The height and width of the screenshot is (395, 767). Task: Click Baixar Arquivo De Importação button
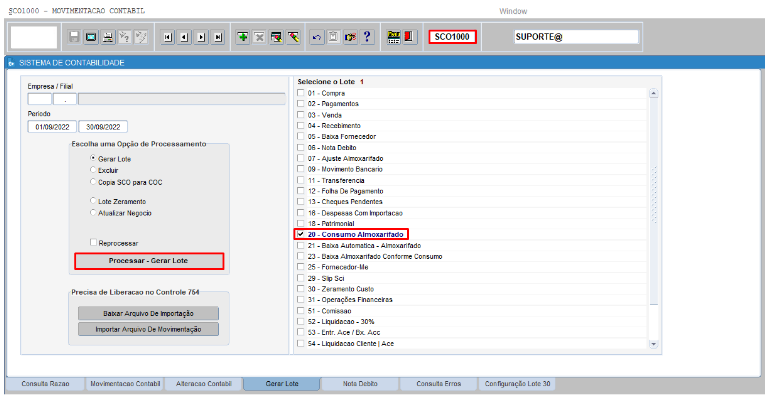pyautogui.click(x=148, y=313)
